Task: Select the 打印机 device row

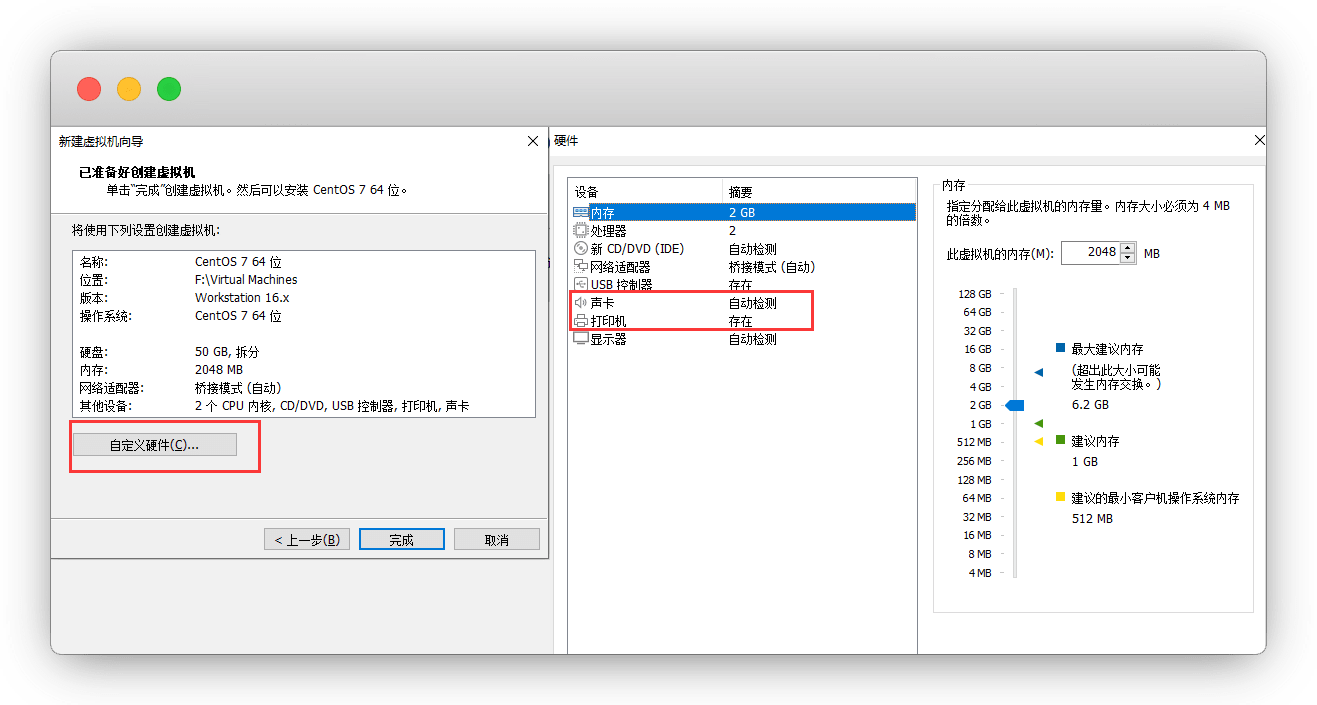Action: (x=743, y=321)
